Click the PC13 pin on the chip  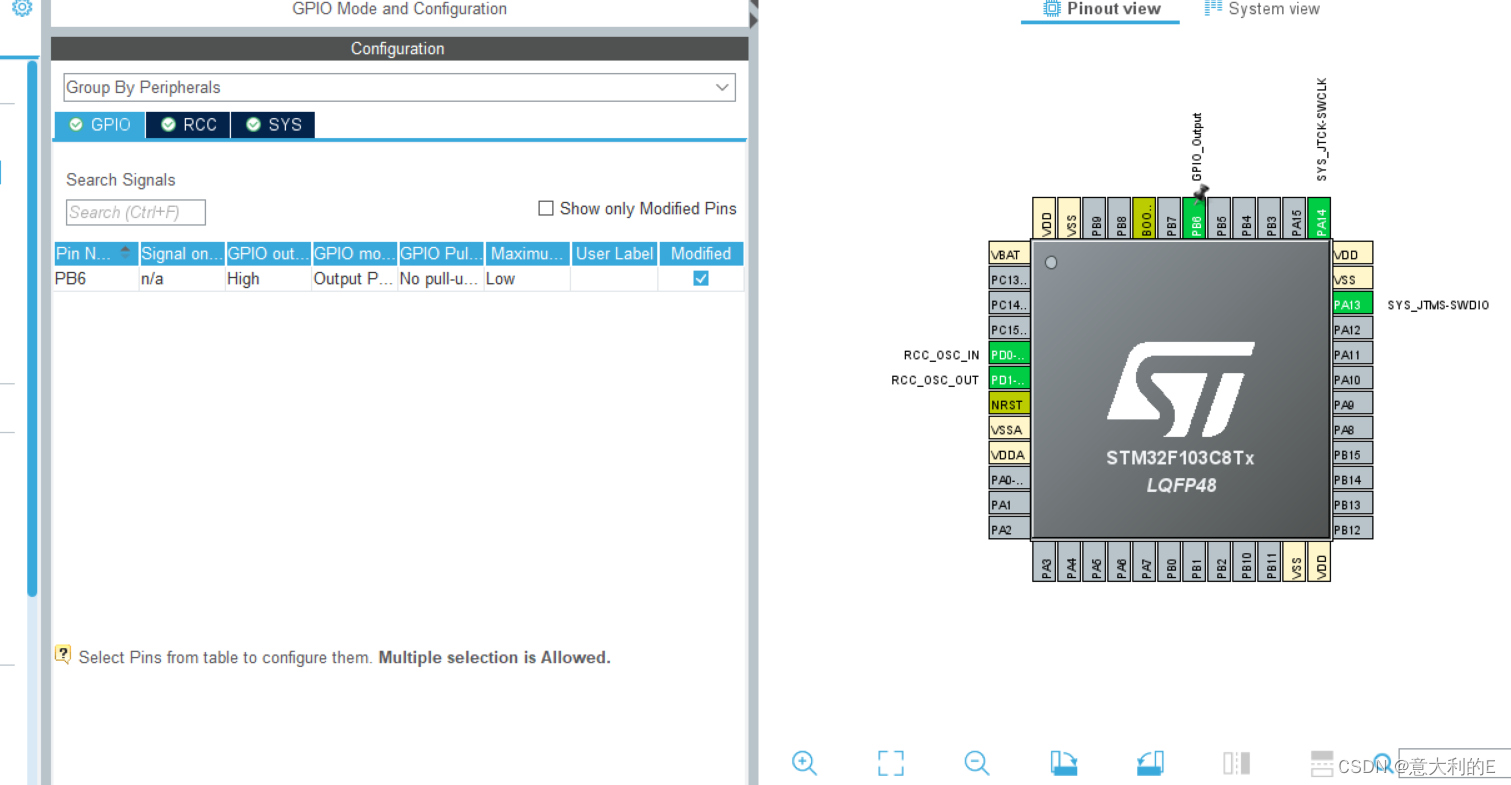(x=1009, y=279)
